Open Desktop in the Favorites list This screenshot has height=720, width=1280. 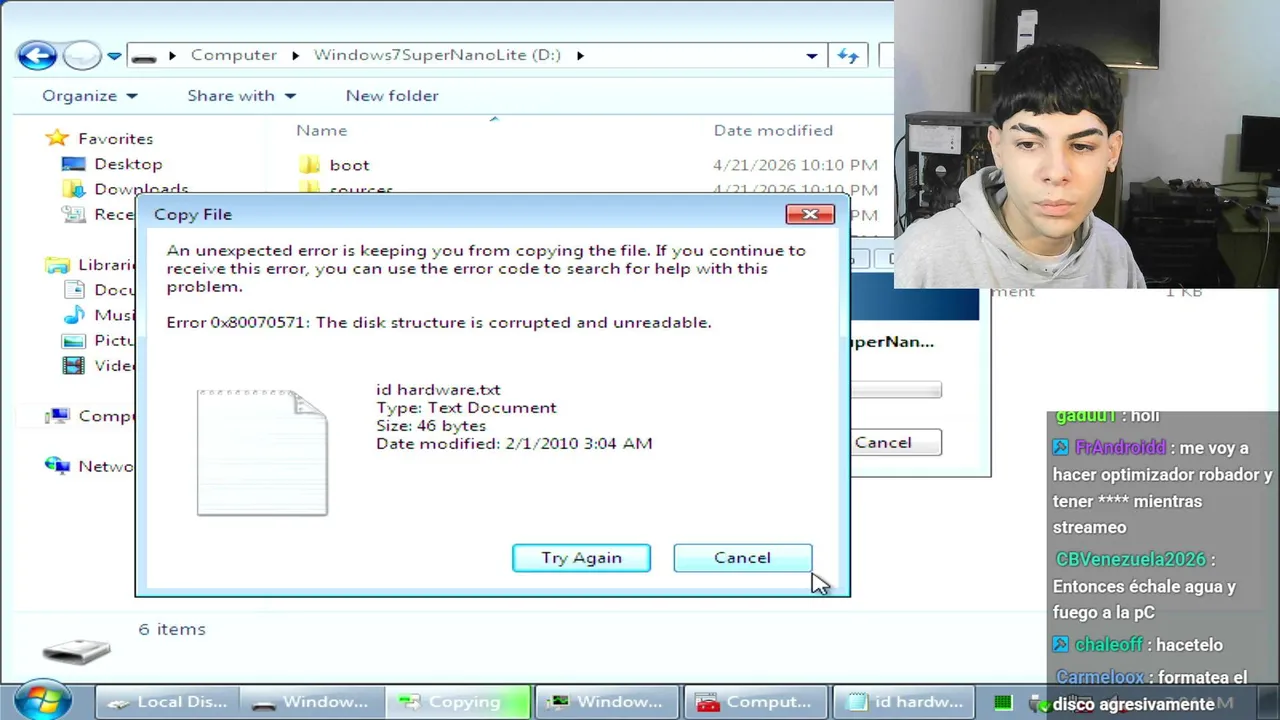pos(128,164)
